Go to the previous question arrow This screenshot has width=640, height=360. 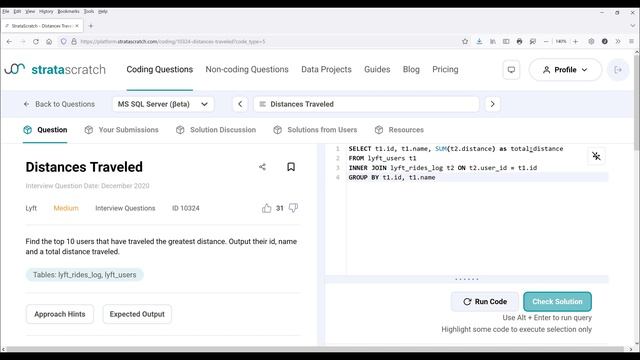(240, 104)
